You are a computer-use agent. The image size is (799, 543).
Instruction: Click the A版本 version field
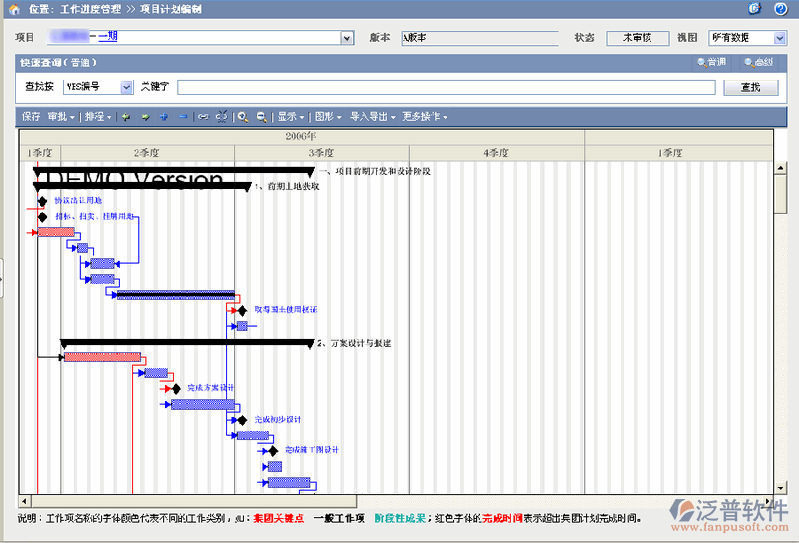480,38
